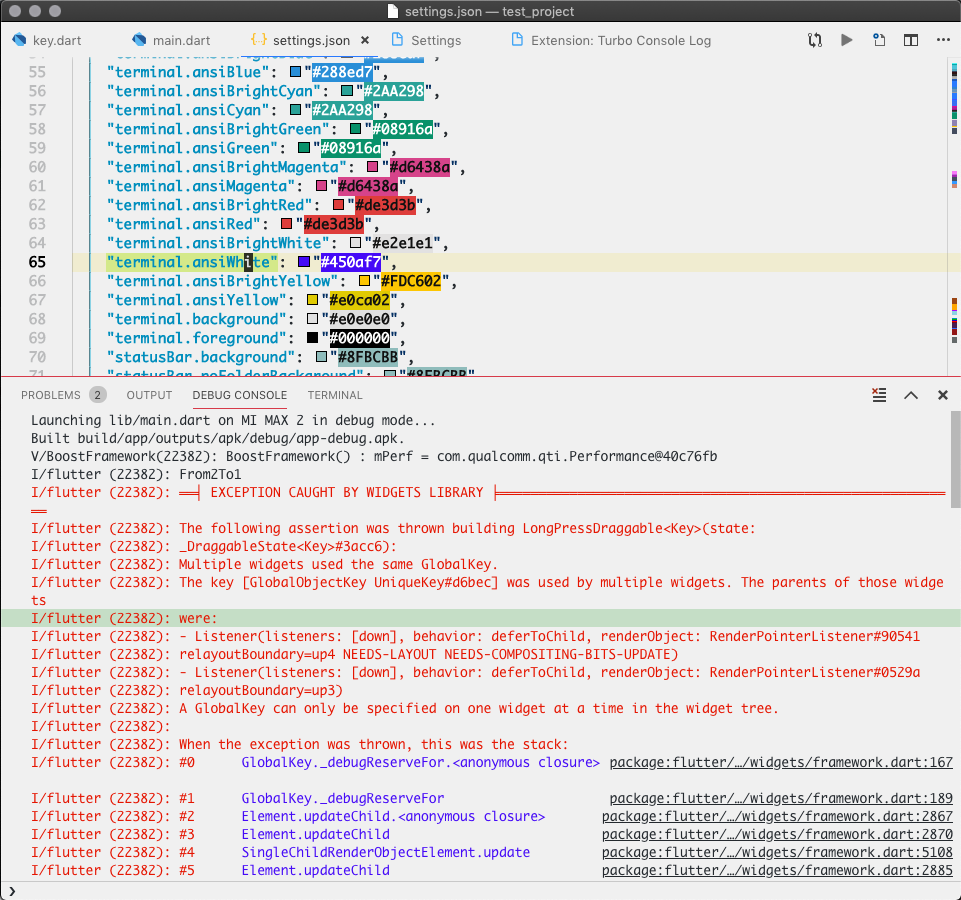Open the TERMINAL panel tab
The width and height of the screenshot is (961, 900).
click(x=335, y=395)
